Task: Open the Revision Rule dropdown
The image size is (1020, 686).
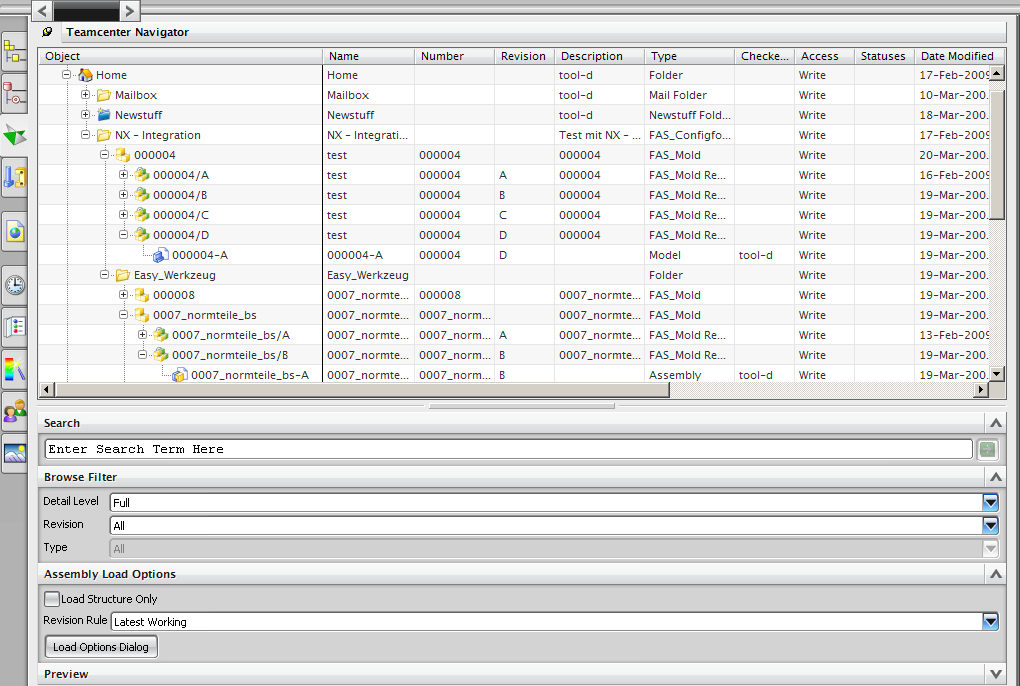Action: (990, 622)
